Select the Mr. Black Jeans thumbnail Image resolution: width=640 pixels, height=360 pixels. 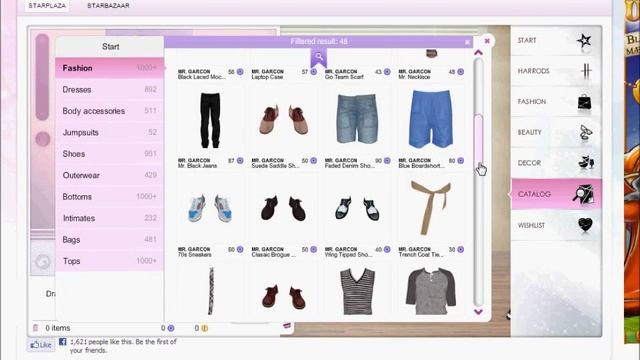(x=210, y=120)
